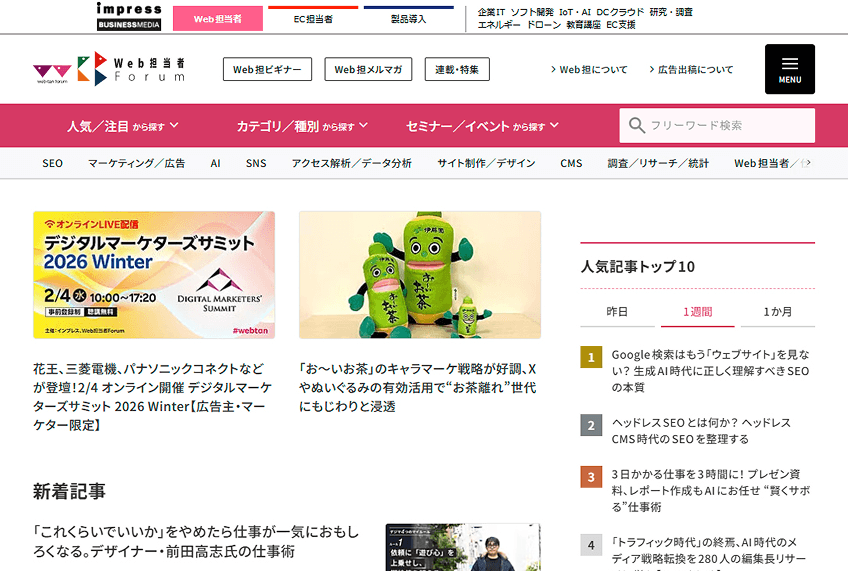The image size is (848, 571).
Task: Click the rank 2 badge icon
Action: coord(591,425)
